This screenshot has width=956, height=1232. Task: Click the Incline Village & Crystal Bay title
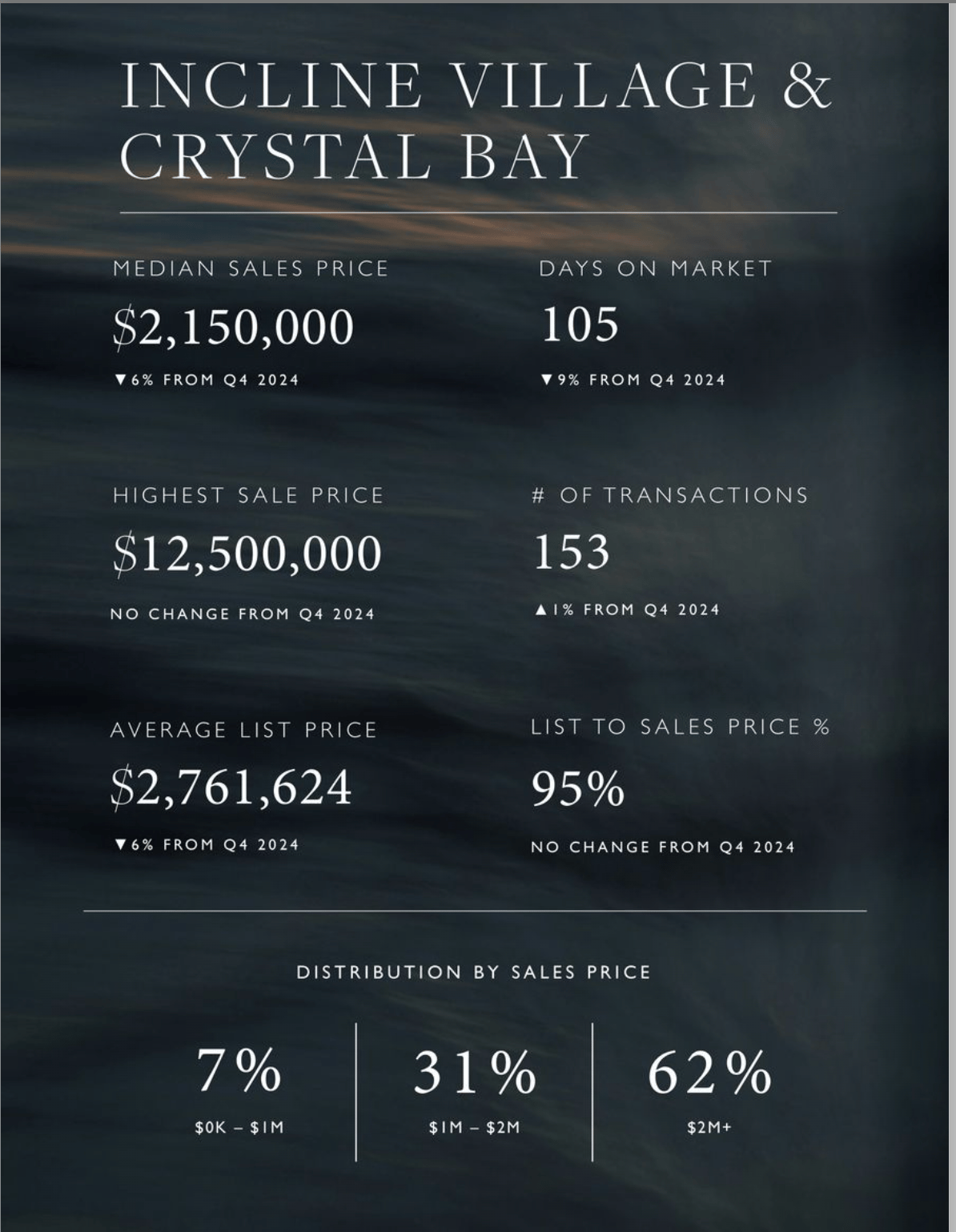tap(476, 120)
